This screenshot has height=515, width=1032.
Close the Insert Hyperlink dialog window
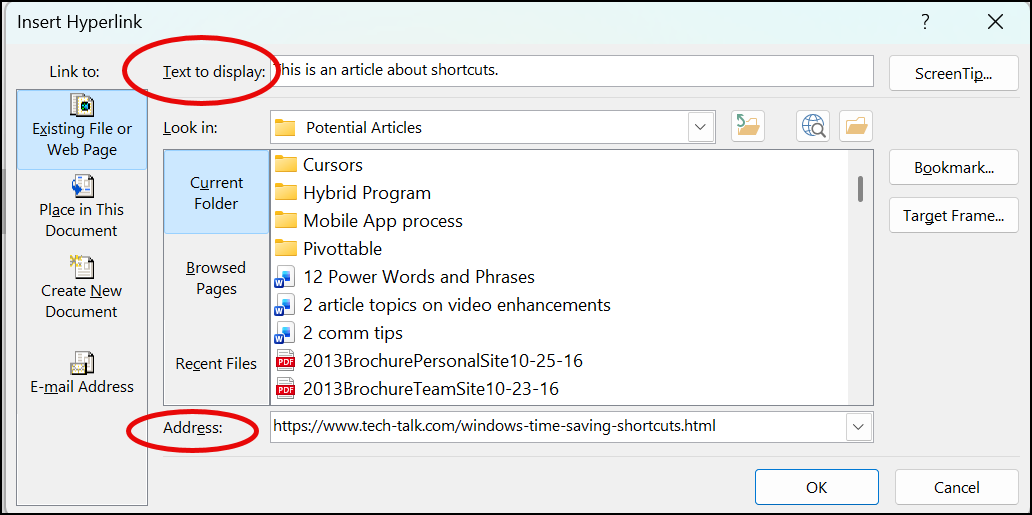tap(996, 22)
